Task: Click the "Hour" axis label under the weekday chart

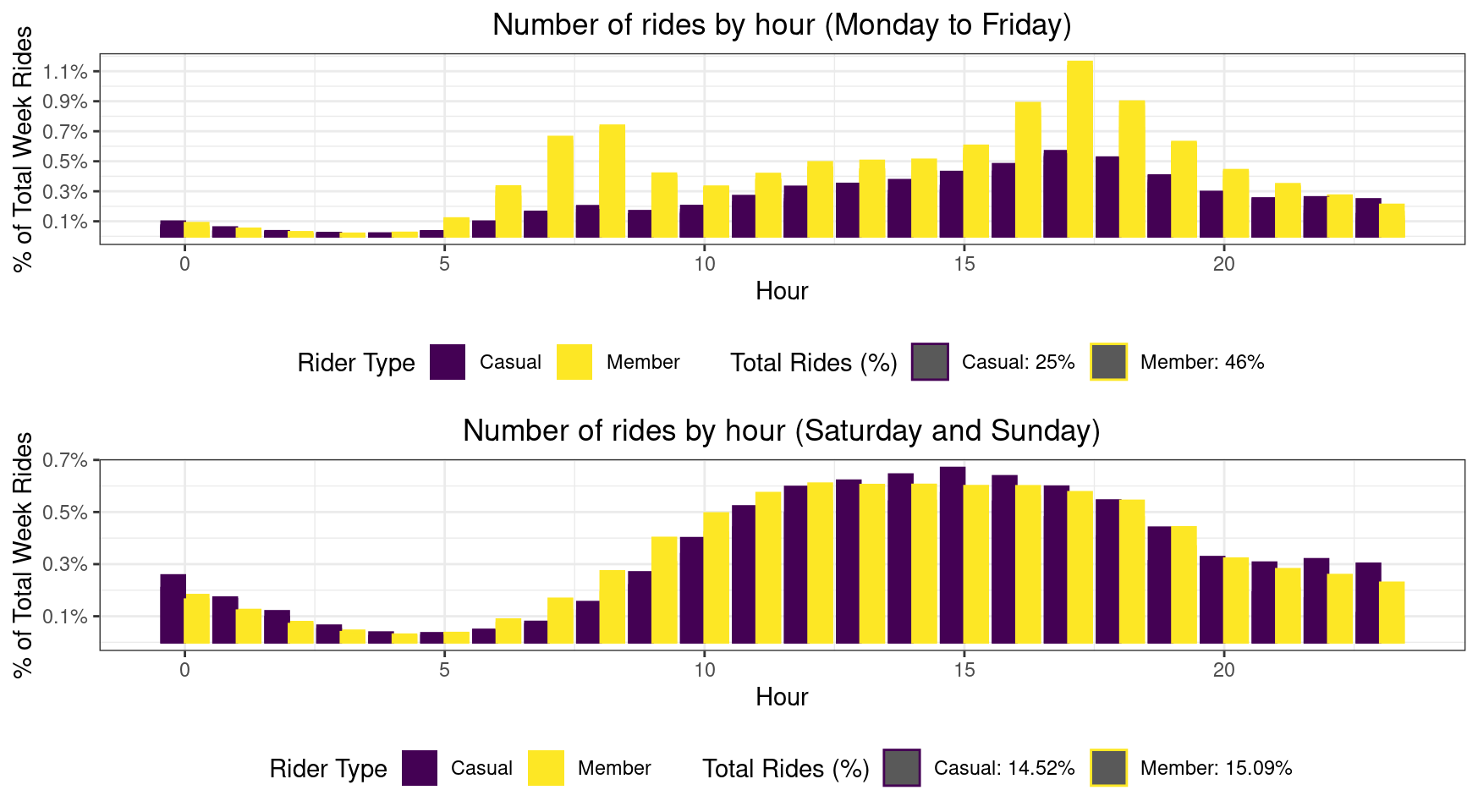Action: click(x=782, y=291)
